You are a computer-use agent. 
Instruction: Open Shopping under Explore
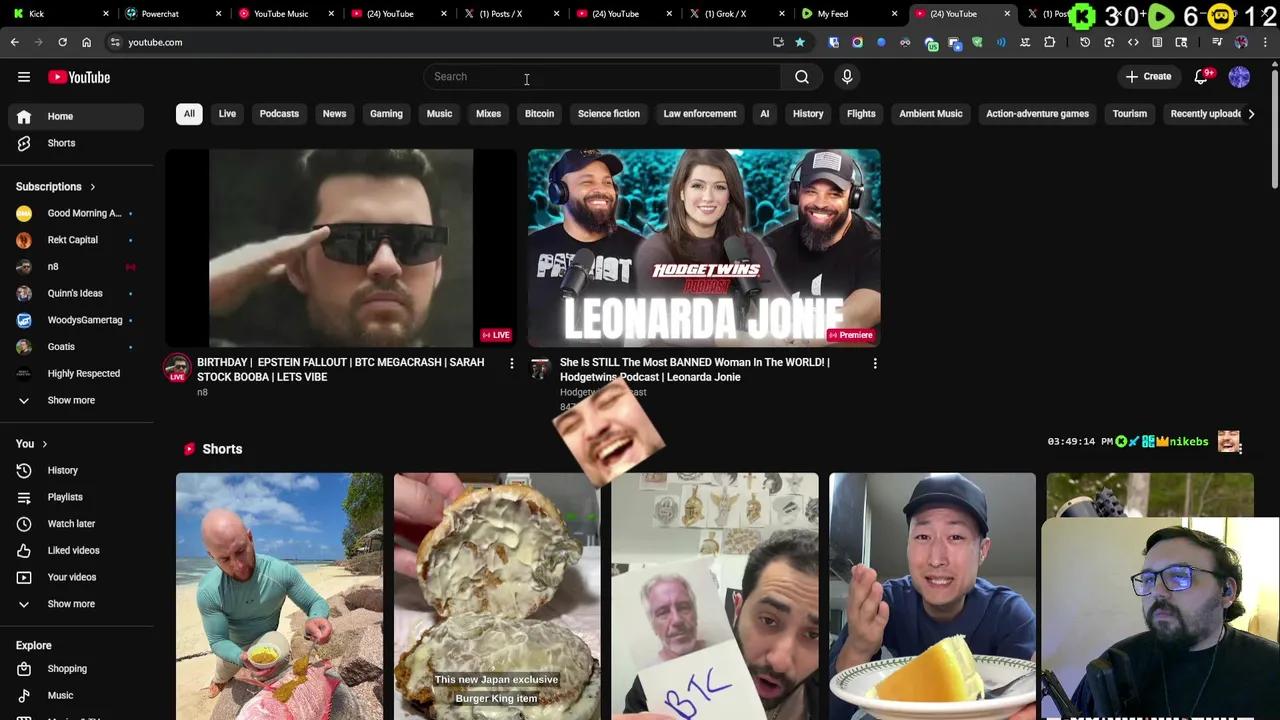click(x=76, y=669)
